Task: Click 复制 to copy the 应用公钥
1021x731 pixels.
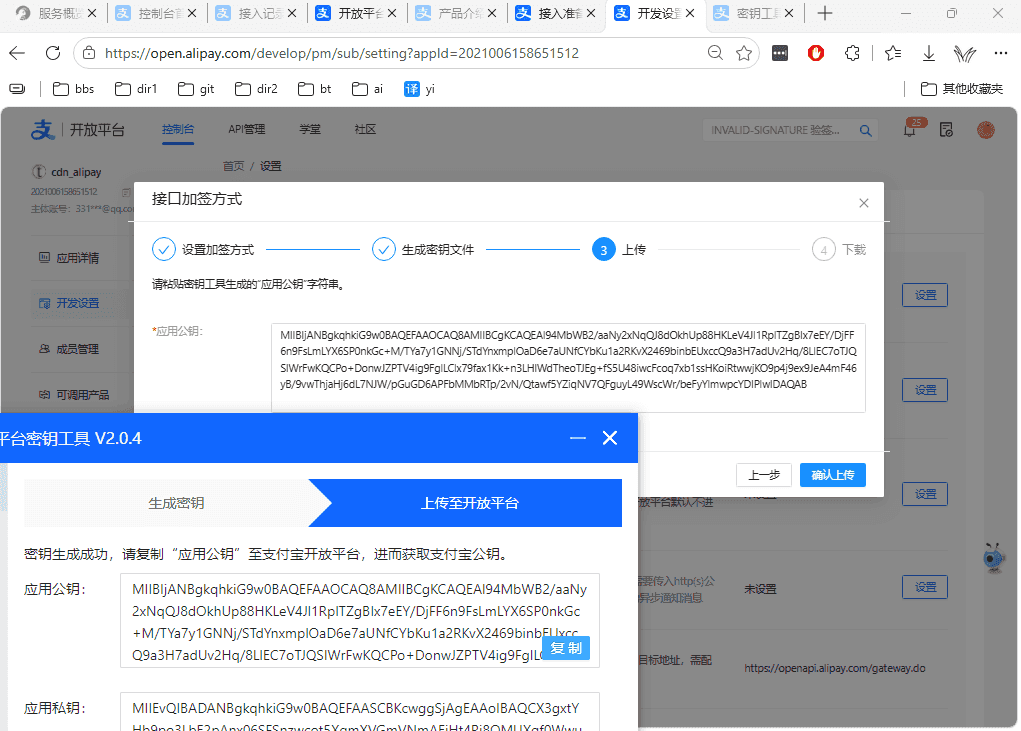Action: click(566, 648)
